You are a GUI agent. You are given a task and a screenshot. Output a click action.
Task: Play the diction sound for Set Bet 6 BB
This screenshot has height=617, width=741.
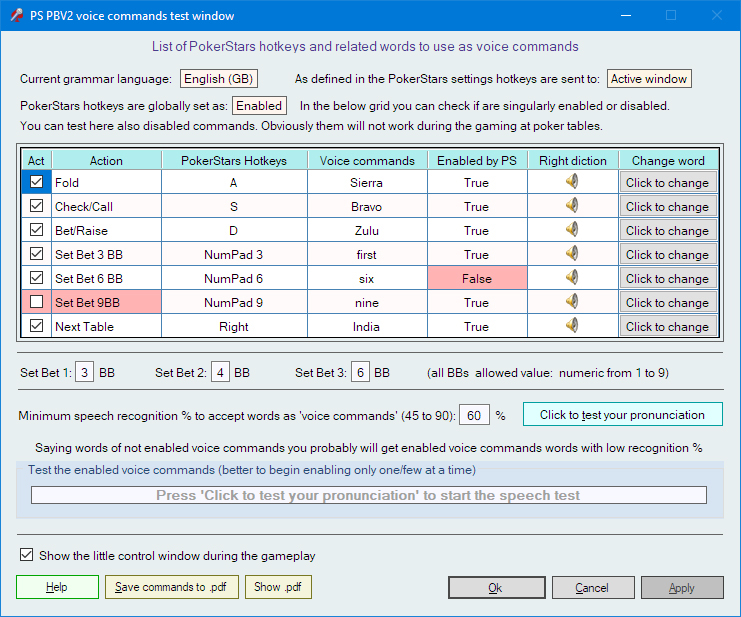[572, 278]
